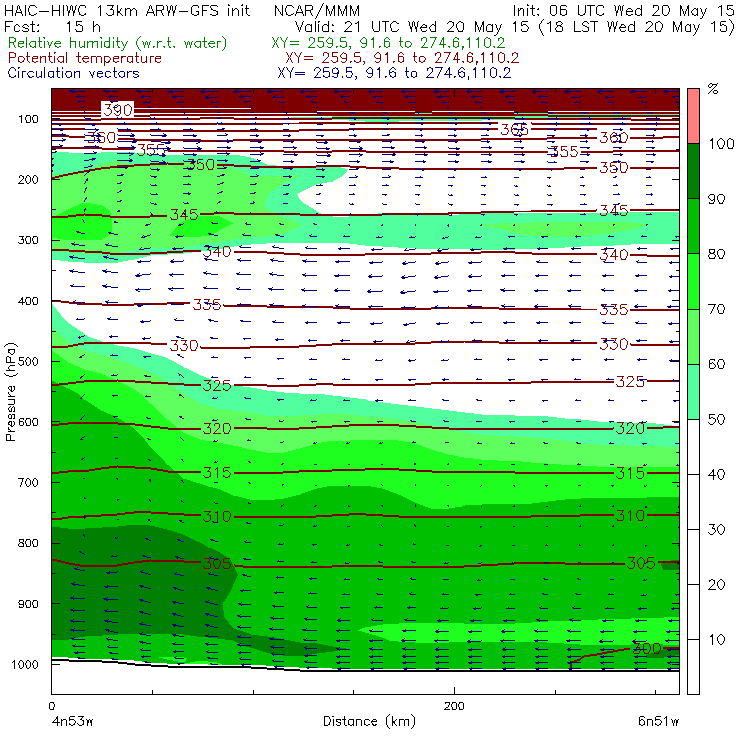Click the "40" colorbar label
Screen dimensions: 740x740
pos(716,474)
